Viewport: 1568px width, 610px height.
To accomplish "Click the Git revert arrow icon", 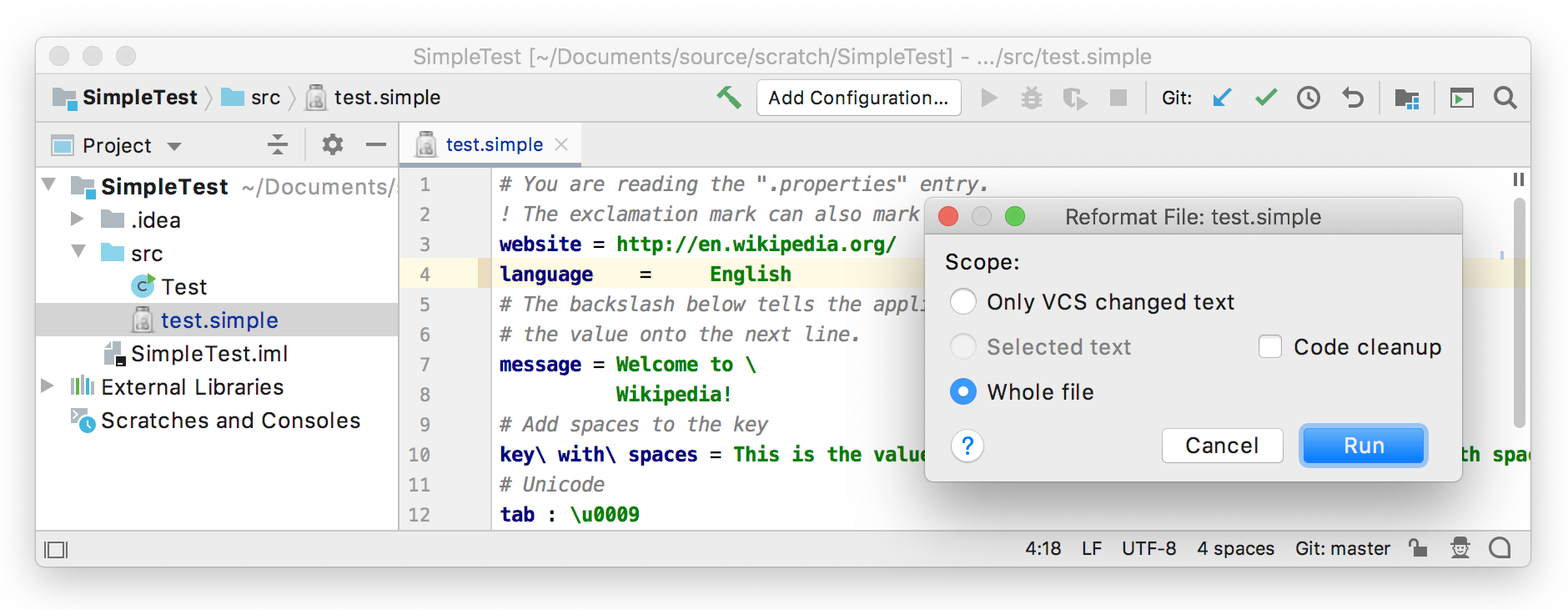I will [1353, 98].
